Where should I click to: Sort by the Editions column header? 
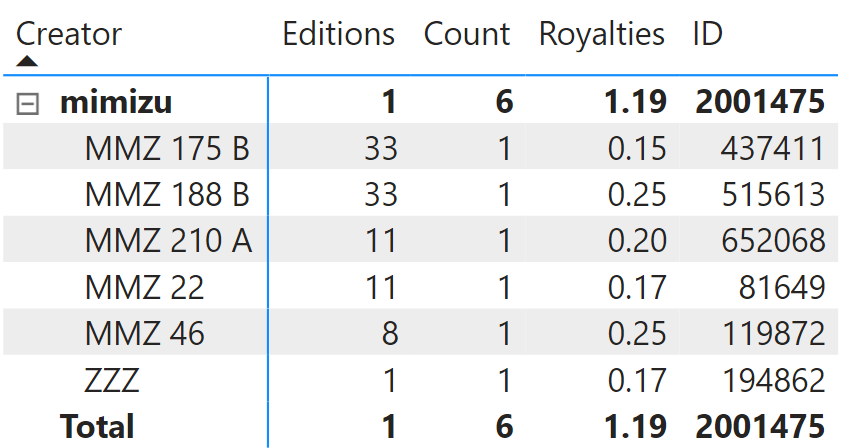point(339,35)
